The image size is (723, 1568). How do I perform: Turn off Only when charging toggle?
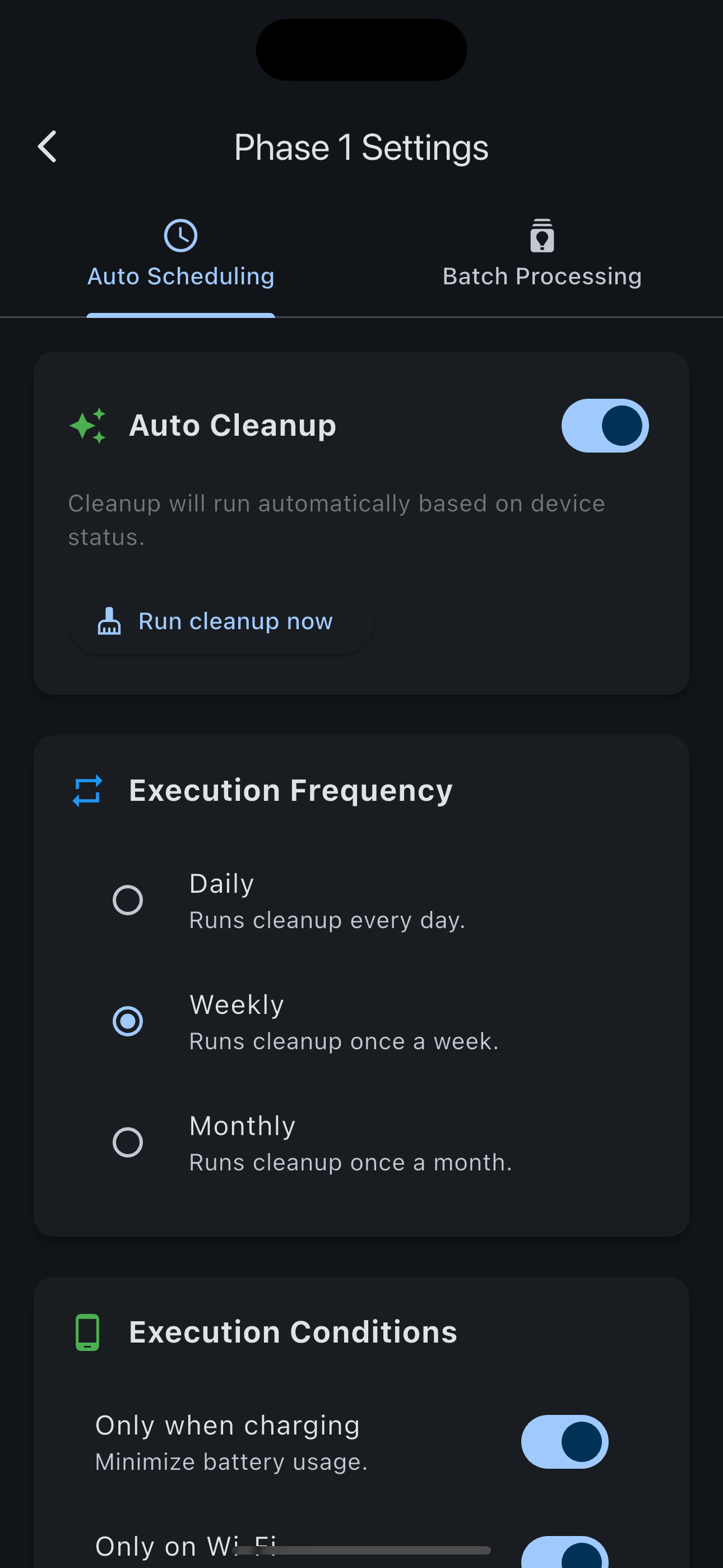[x=565, y=1442]
